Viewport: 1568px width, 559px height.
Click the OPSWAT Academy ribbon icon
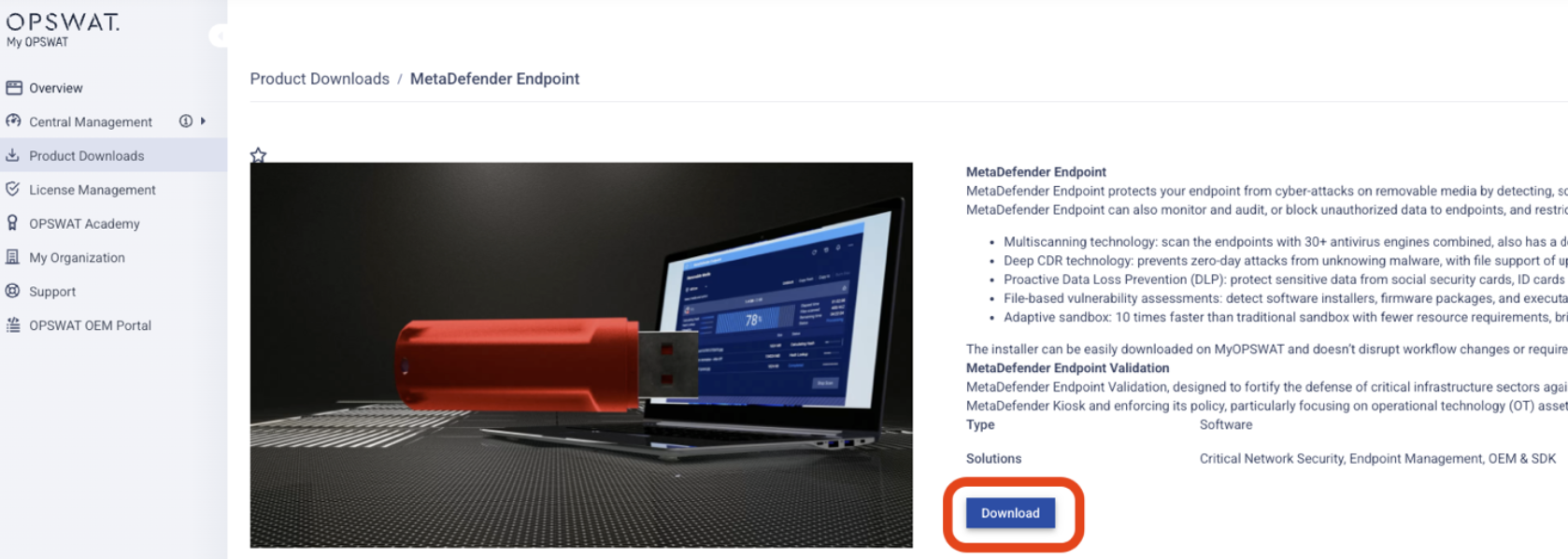tap(12, 222)
